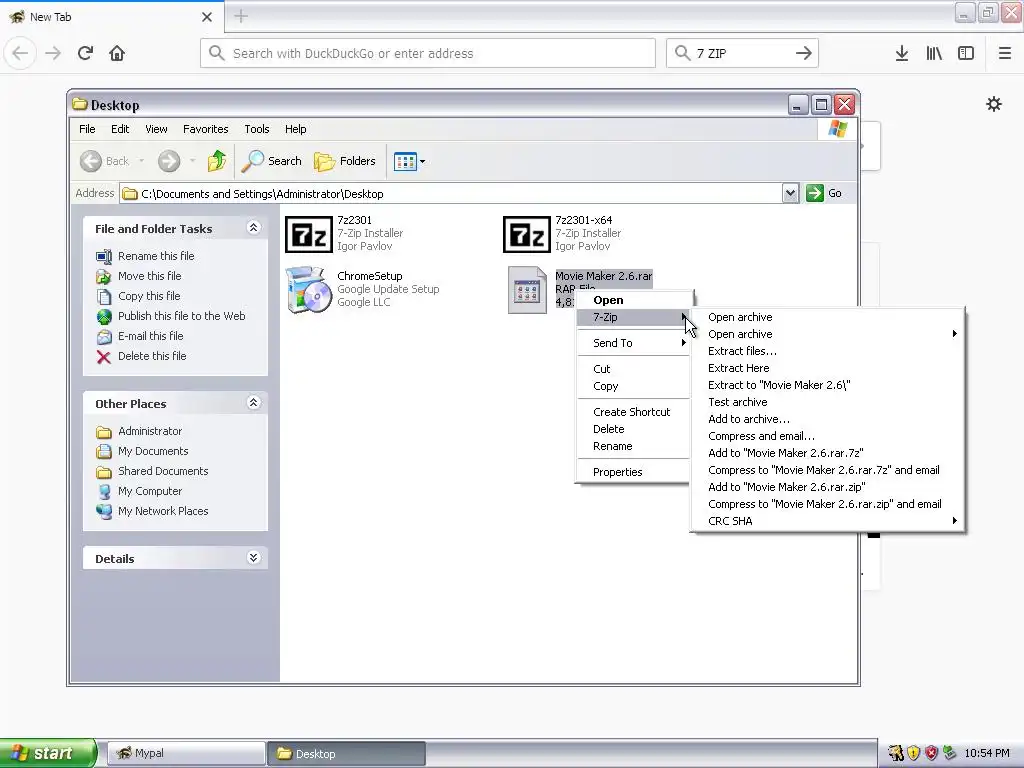Viewport: 1024px width, 768px height.
Task: Toggle the Folders pane button
Action: 345,161
